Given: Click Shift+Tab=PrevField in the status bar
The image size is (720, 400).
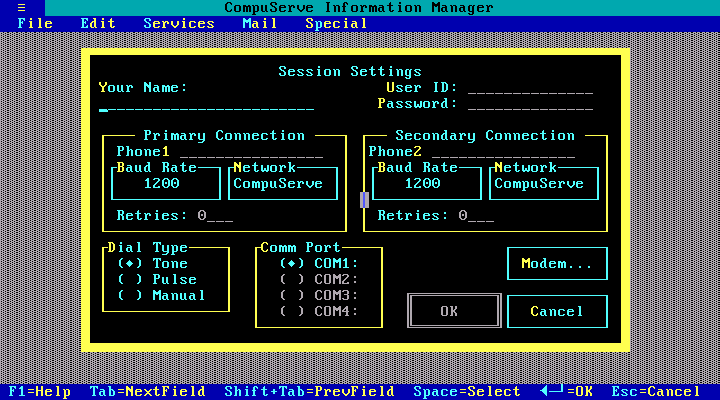Looking at the screenshot, I should pos(309,392).
